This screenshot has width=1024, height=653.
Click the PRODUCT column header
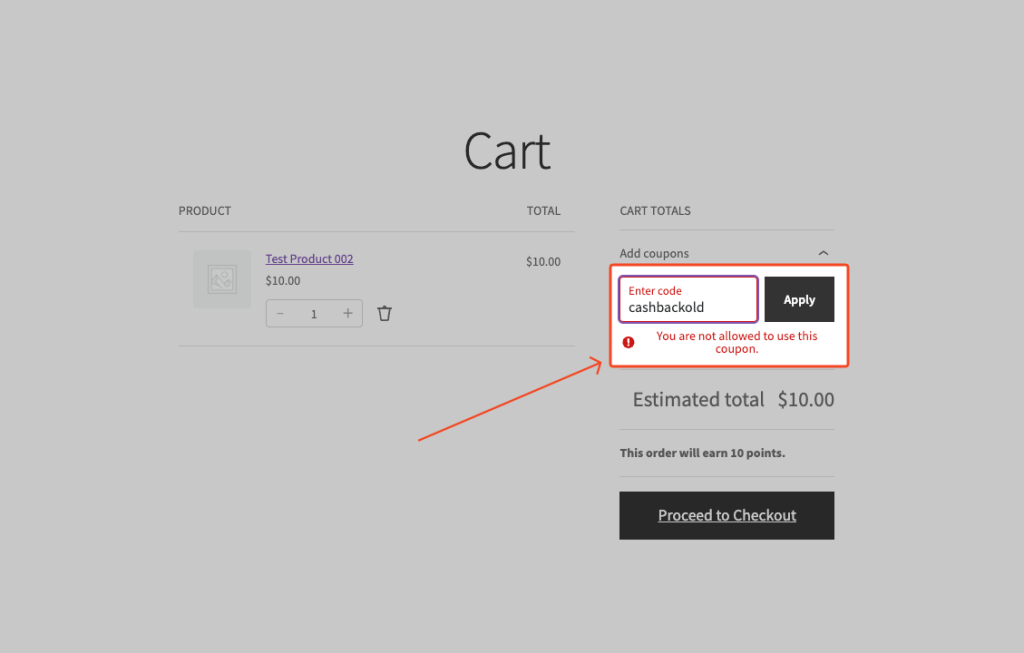point(205,211)
